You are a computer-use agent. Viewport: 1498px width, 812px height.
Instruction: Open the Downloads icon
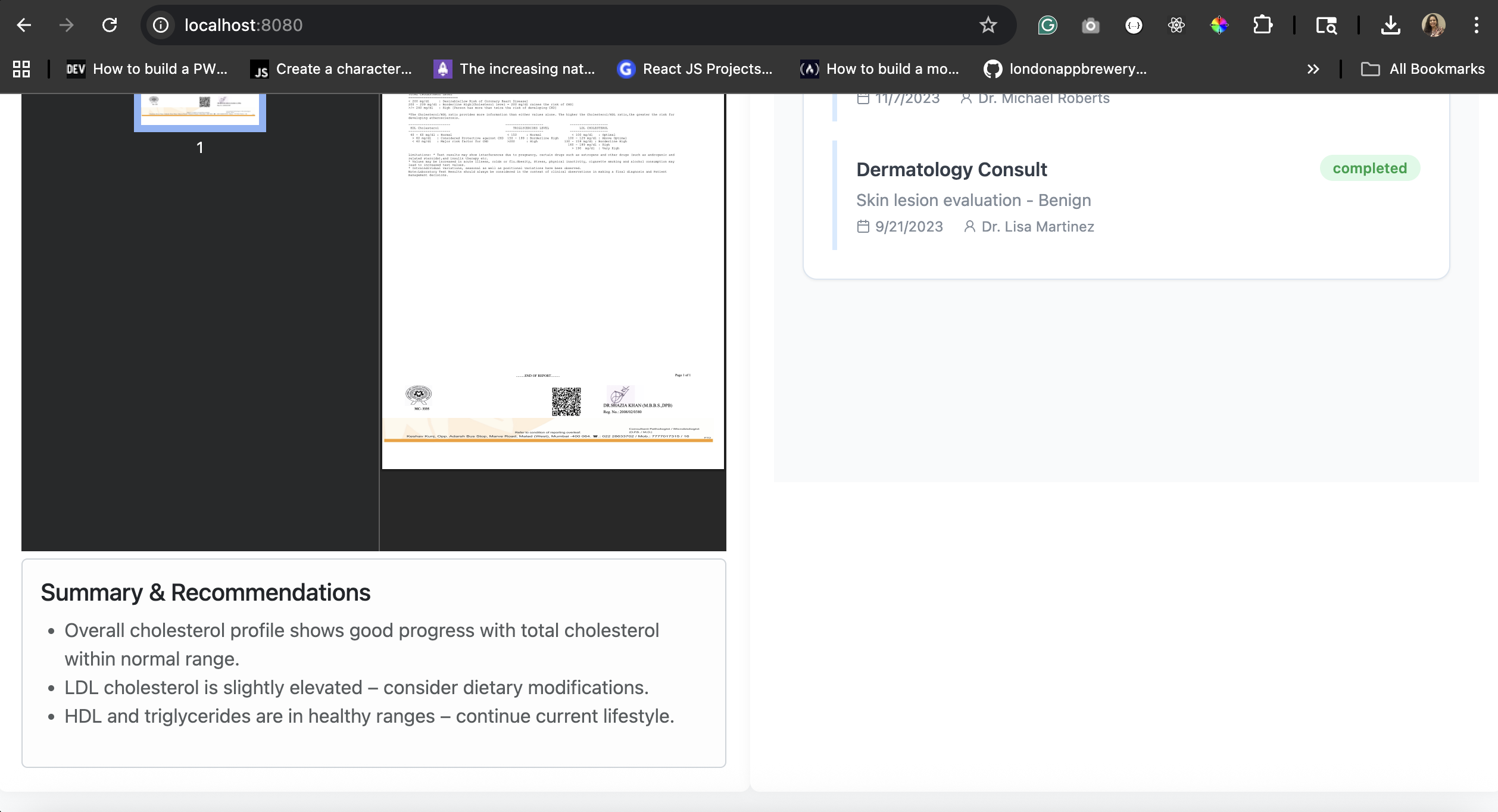click(1390, 25)
